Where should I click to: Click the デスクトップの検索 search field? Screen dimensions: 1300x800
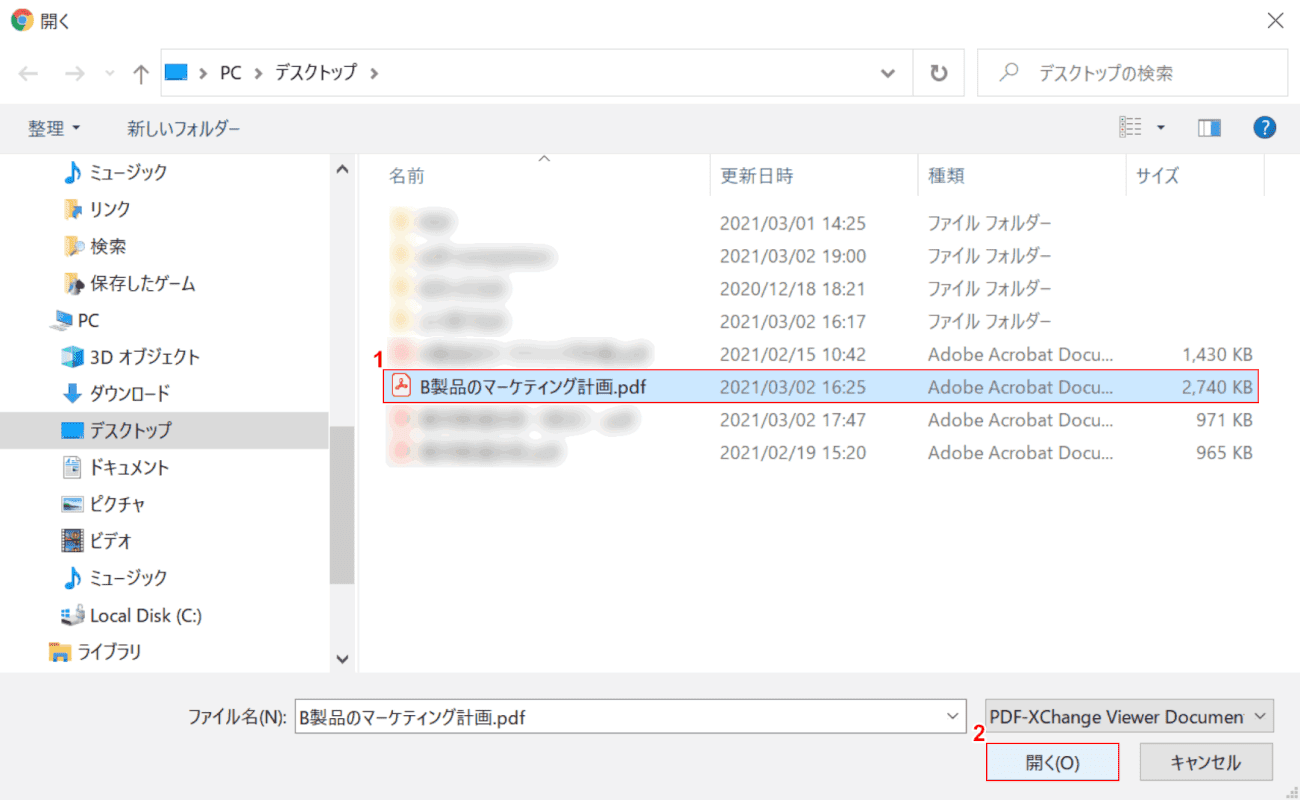pyautogui.click(x=1132, y=73)
